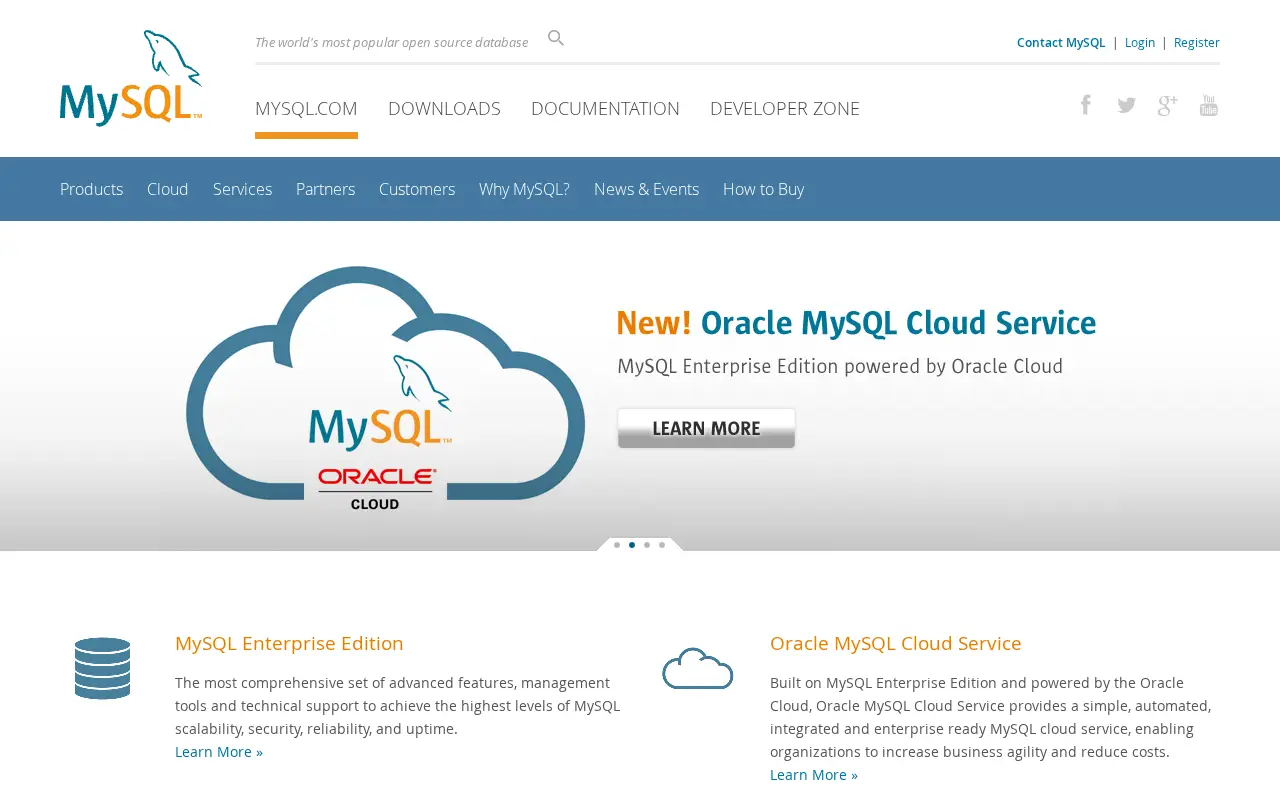
Task: Go to the fourth carousel slide dot
Action: coord(662,545)
